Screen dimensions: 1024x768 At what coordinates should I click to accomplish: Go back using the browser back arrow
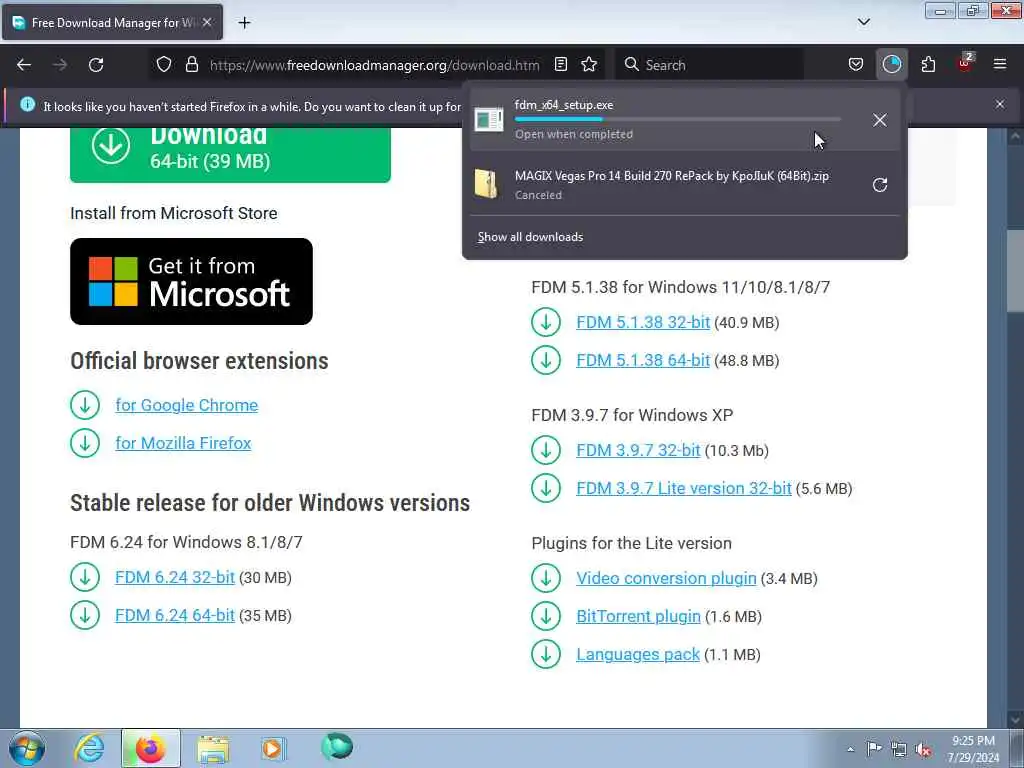24,65
